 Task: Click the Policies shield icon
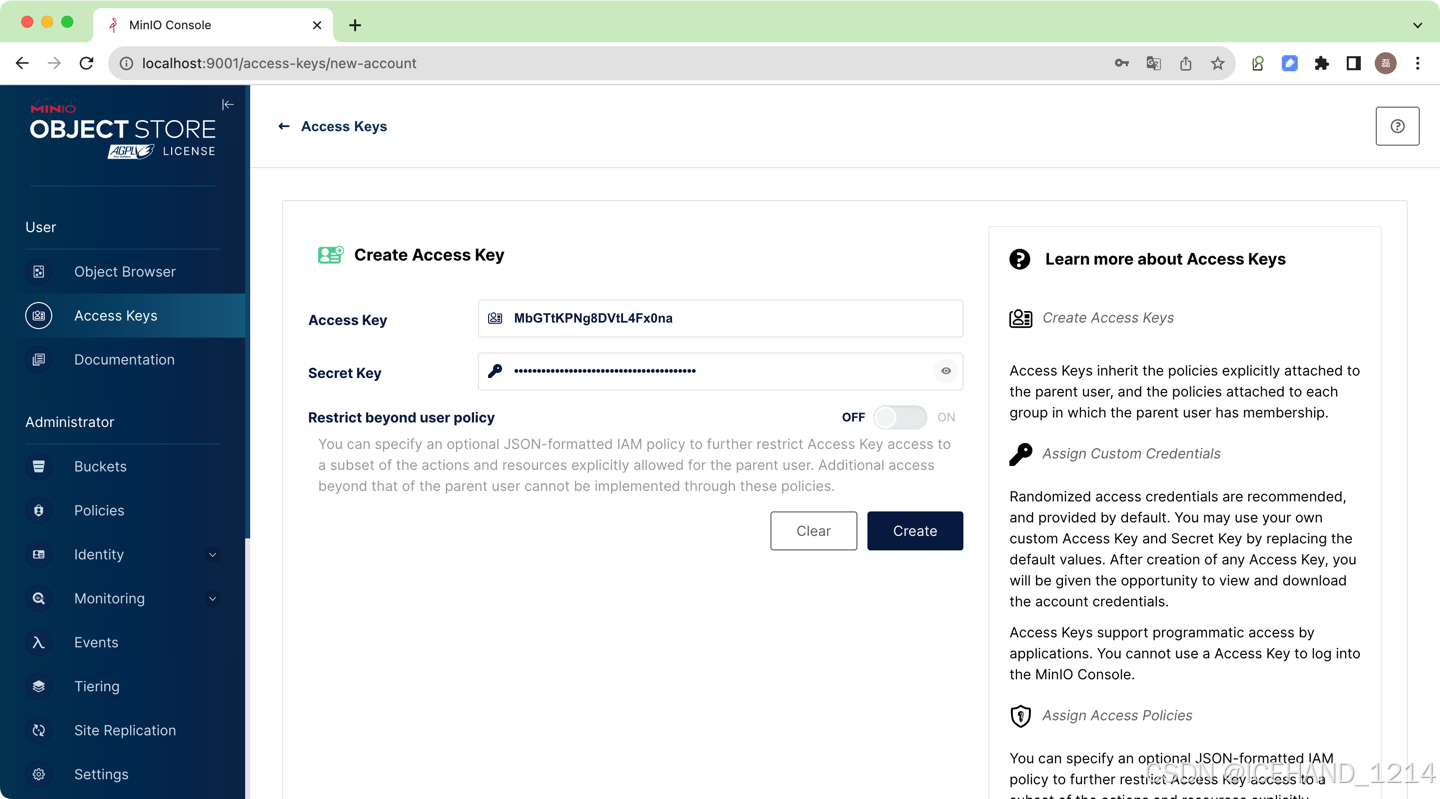coord(39,511)
